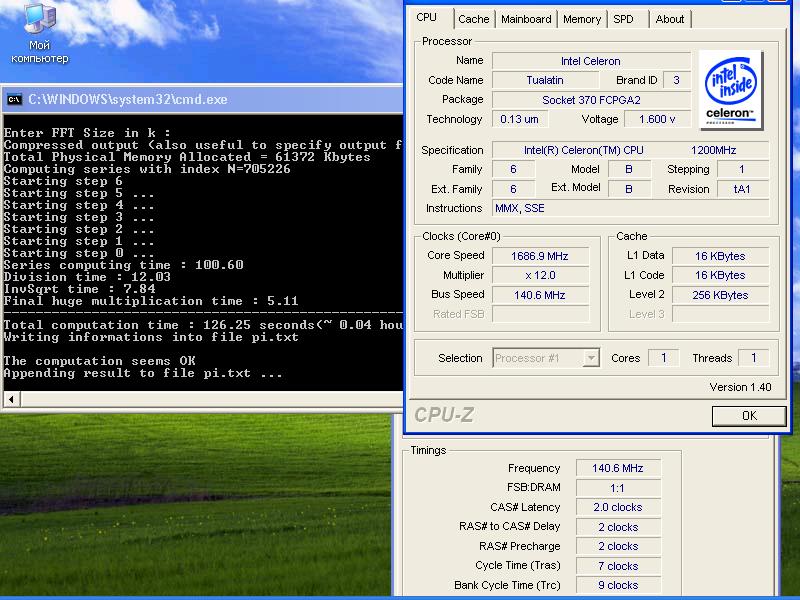Switch to the Cache tab
800x600 pixels.
point(473,19)
